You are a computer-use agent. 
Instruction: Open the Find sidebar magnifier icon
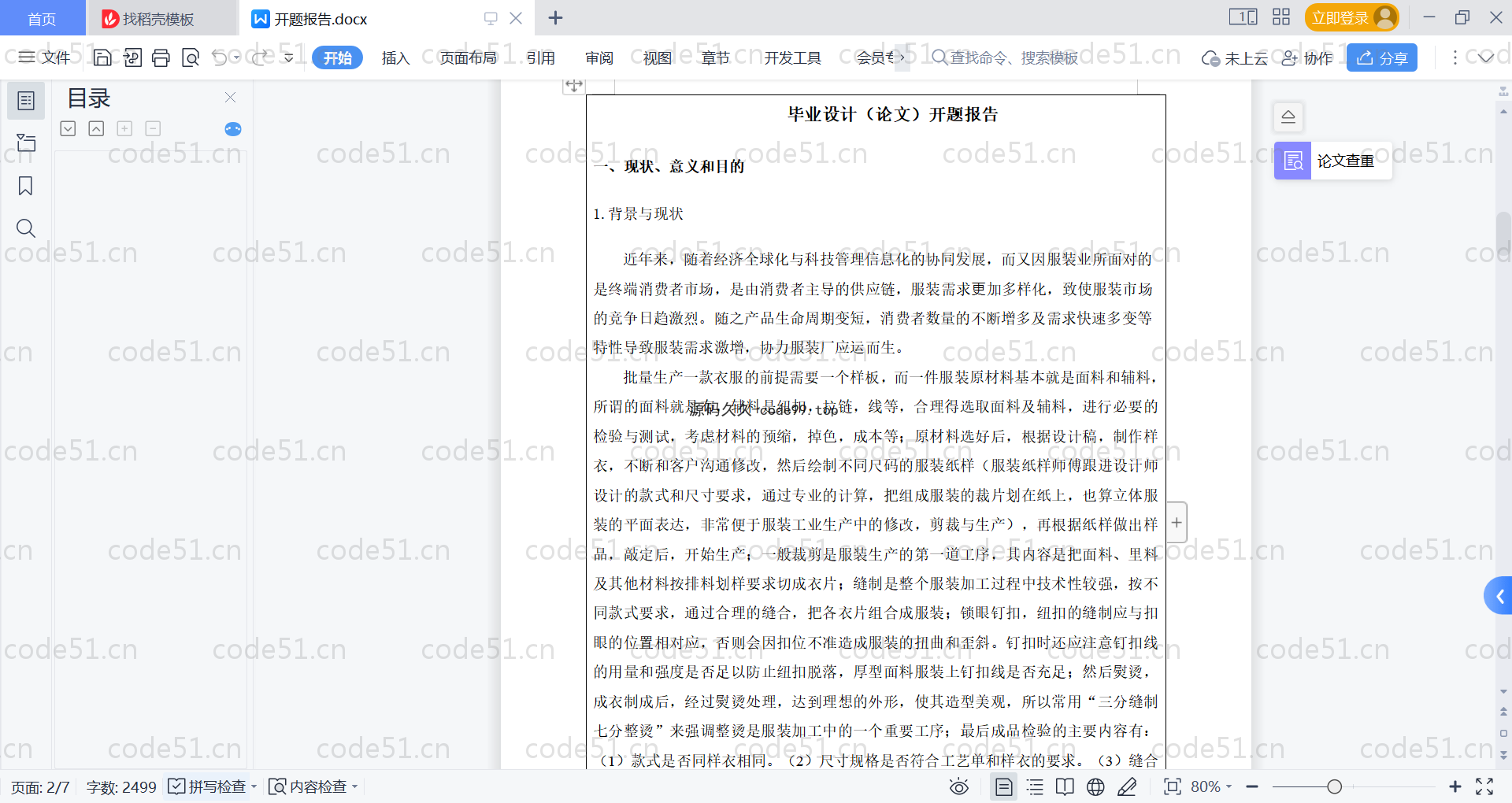point(26,228)
